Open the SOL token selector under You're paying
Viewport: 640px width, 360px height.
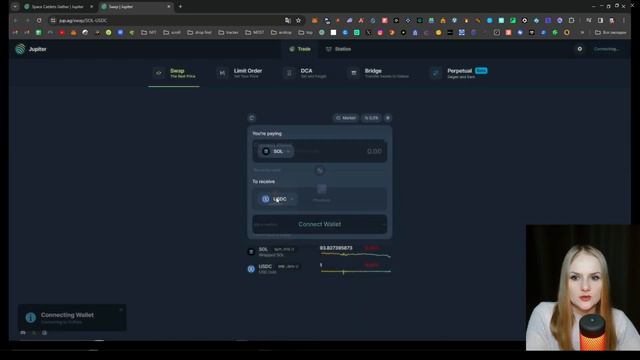[x=276, y=151]
